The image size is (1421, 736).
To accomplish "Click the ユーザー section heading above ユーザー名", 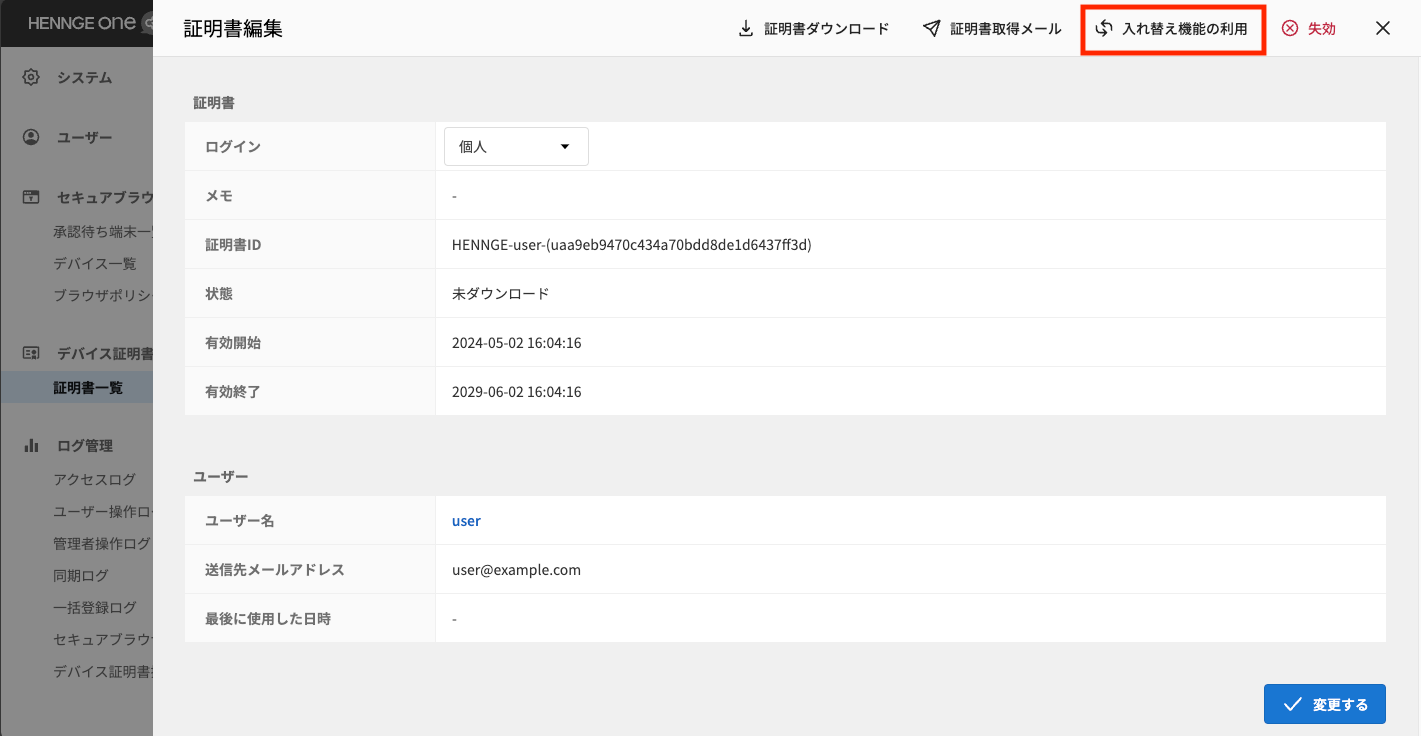I will 221,476.
